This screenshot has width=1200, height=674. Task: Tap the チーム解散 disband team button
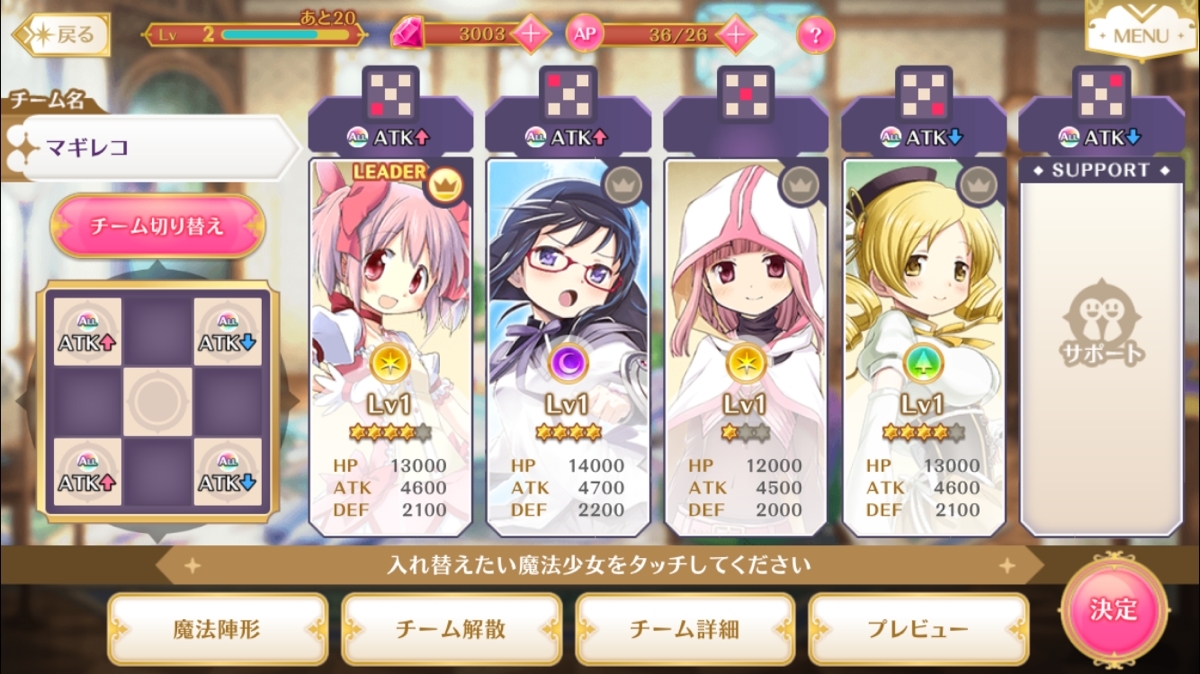451,630
